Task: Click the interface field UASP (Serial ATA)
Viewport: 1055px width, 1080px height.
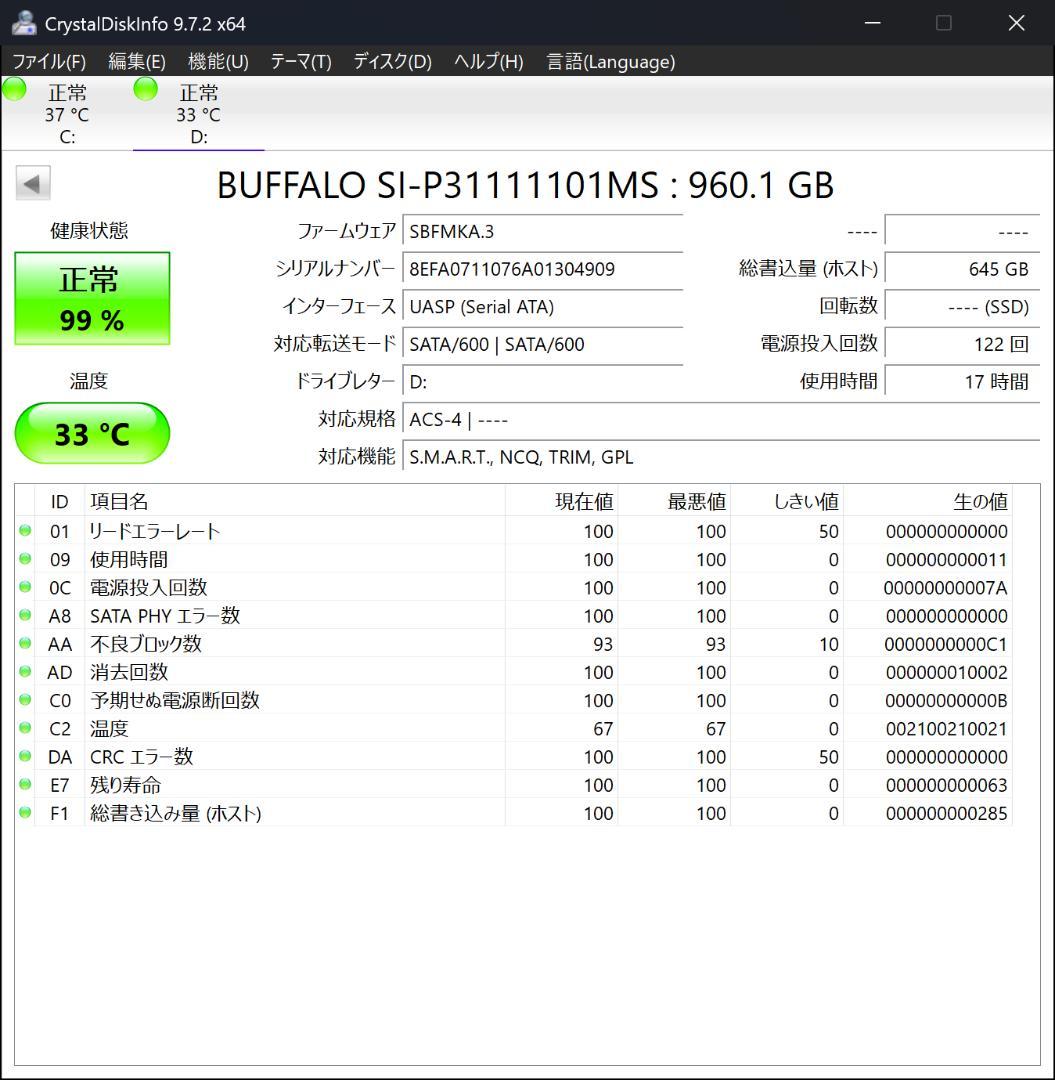Action: pyautogui.click(x=543, y=307)
